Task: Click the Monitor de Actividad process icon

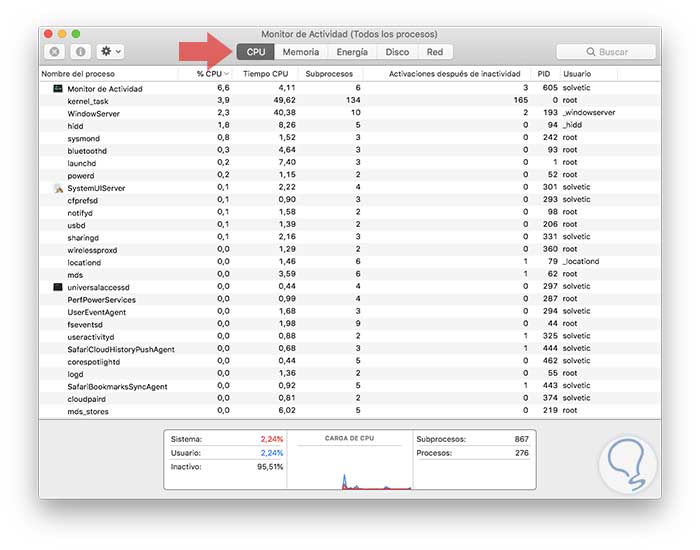Action: click(x=58, y=88)
